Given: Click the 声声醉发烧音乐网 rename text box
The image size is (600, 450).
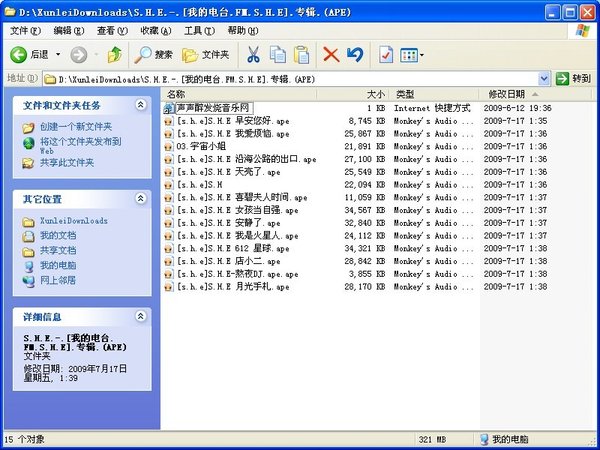Looking at the screenshot, I should 214,108.
